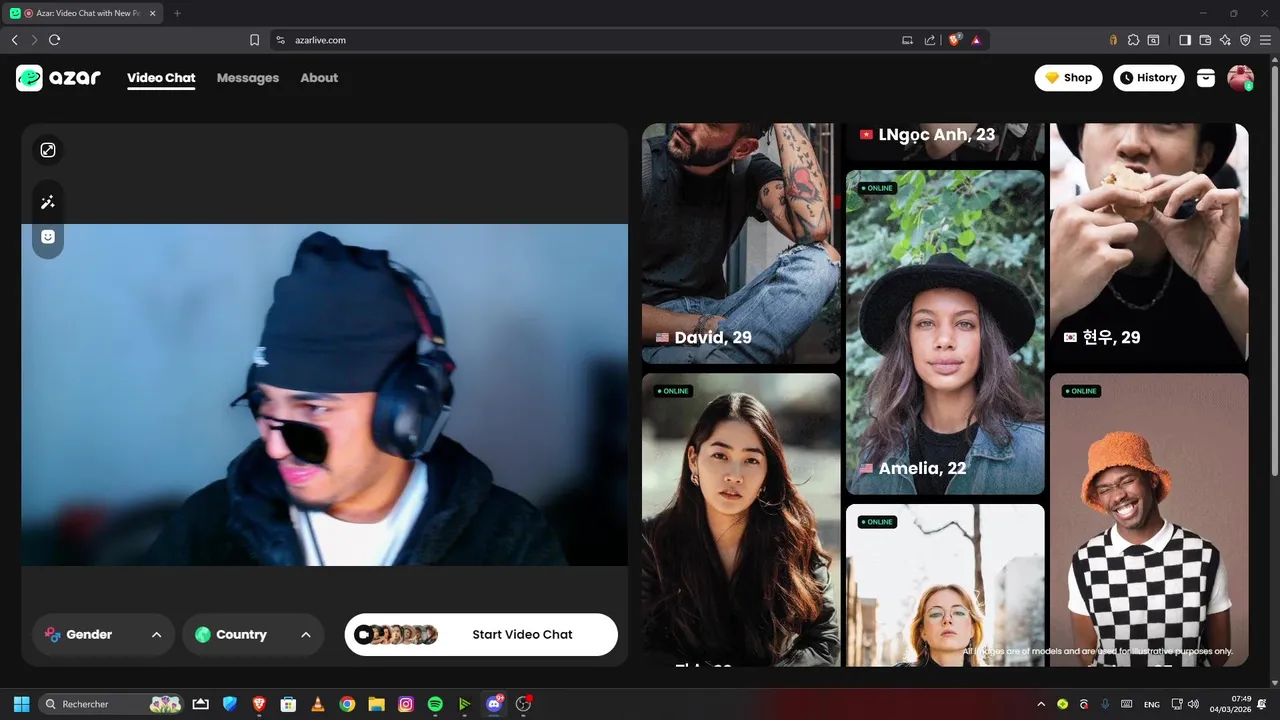Click the helmet extension icon

1113,40
